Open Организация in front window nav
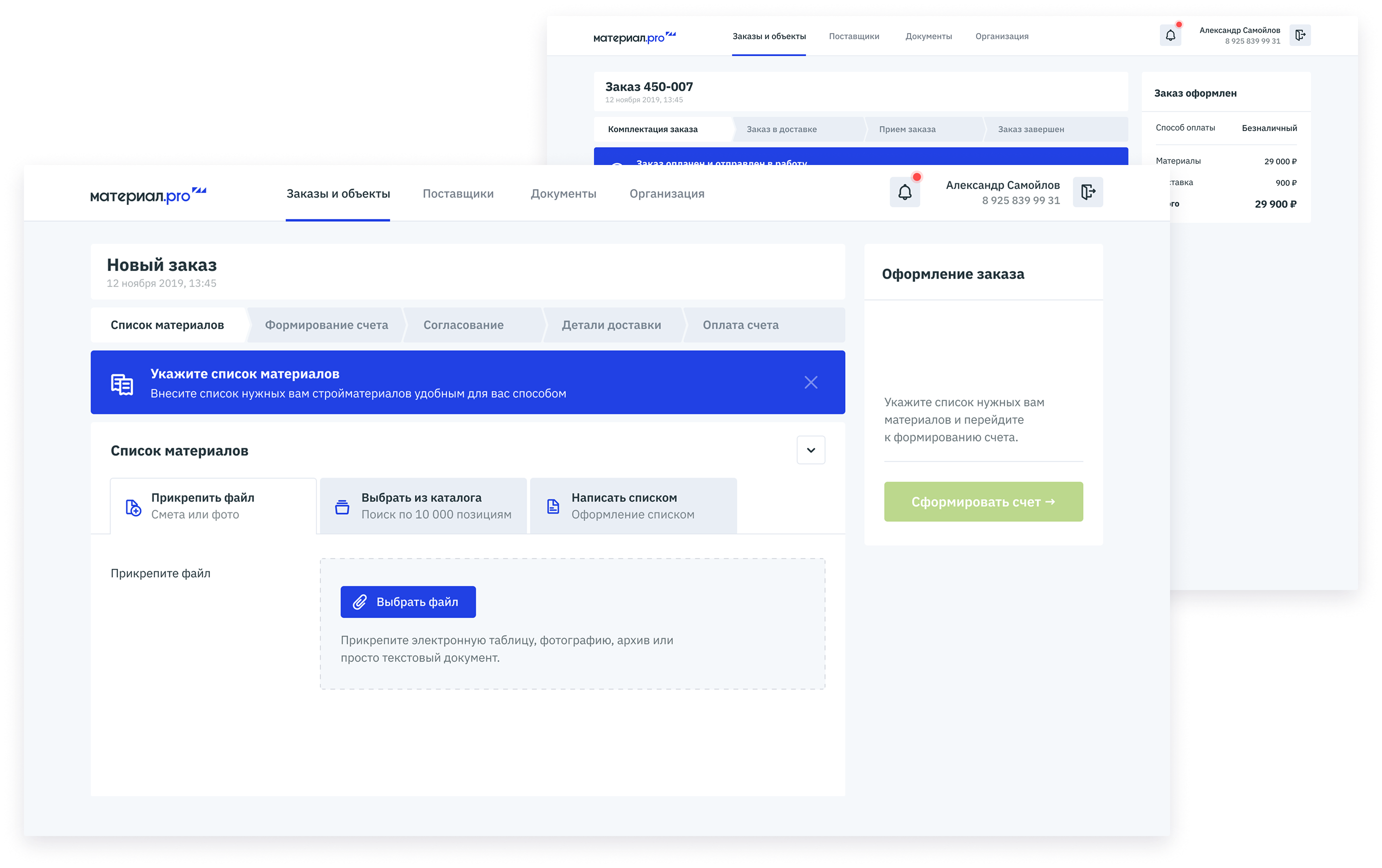This screenshot has height=868, width=1382. coord(667,193)
